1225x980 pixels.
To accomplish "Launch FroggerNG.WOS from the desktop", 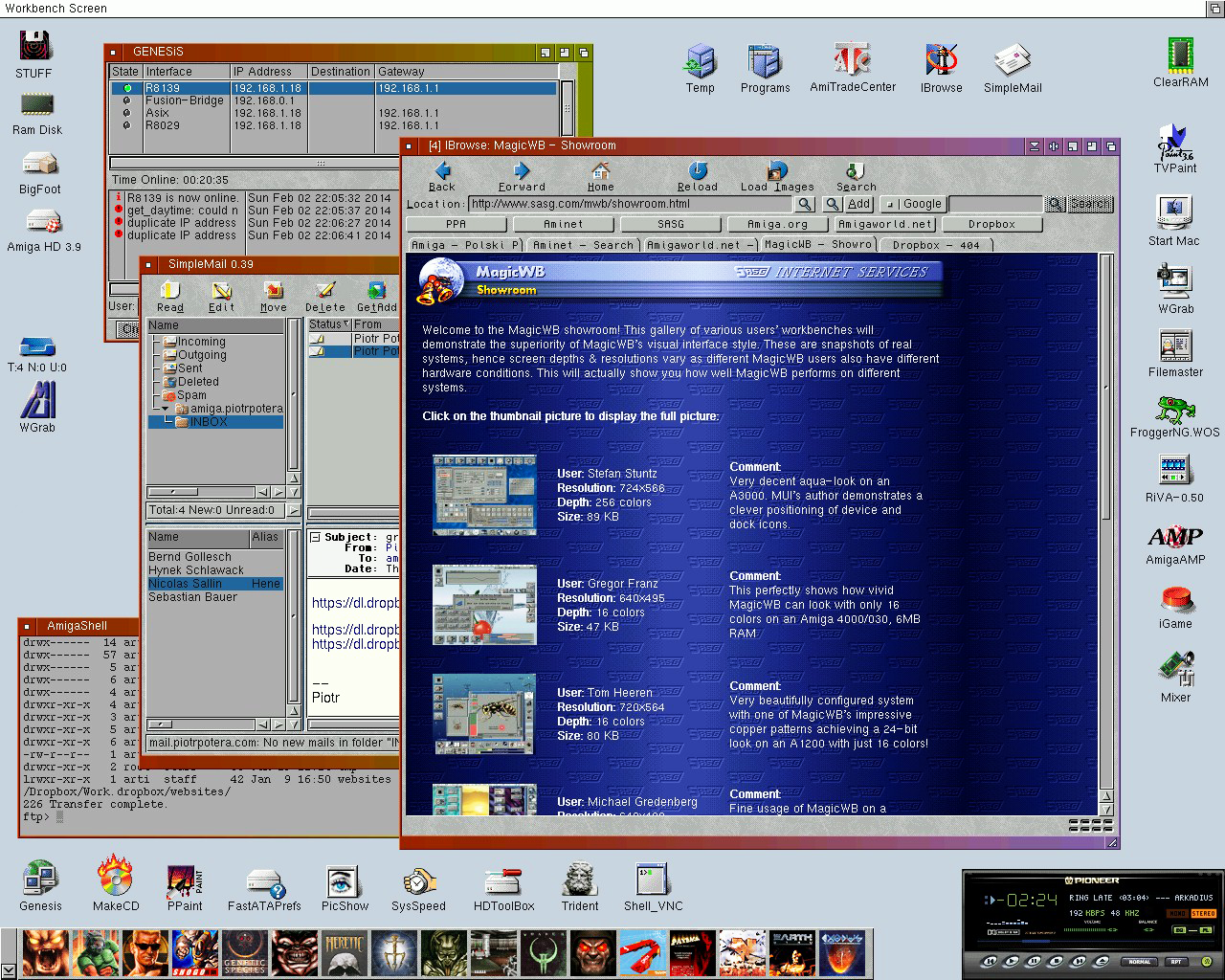I will pos(1174,416).
